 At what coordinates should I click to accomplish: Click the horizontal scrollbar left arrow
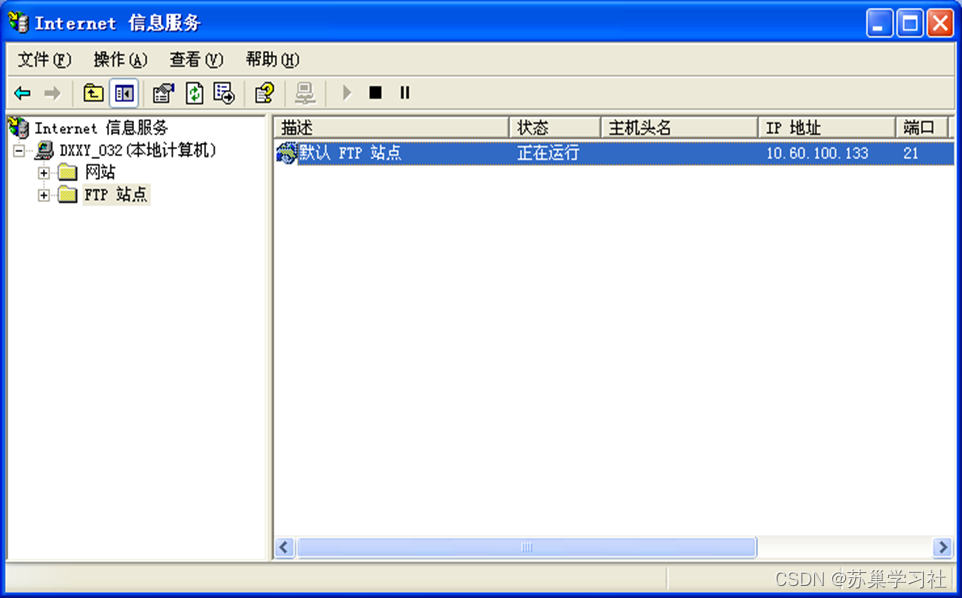284,546
